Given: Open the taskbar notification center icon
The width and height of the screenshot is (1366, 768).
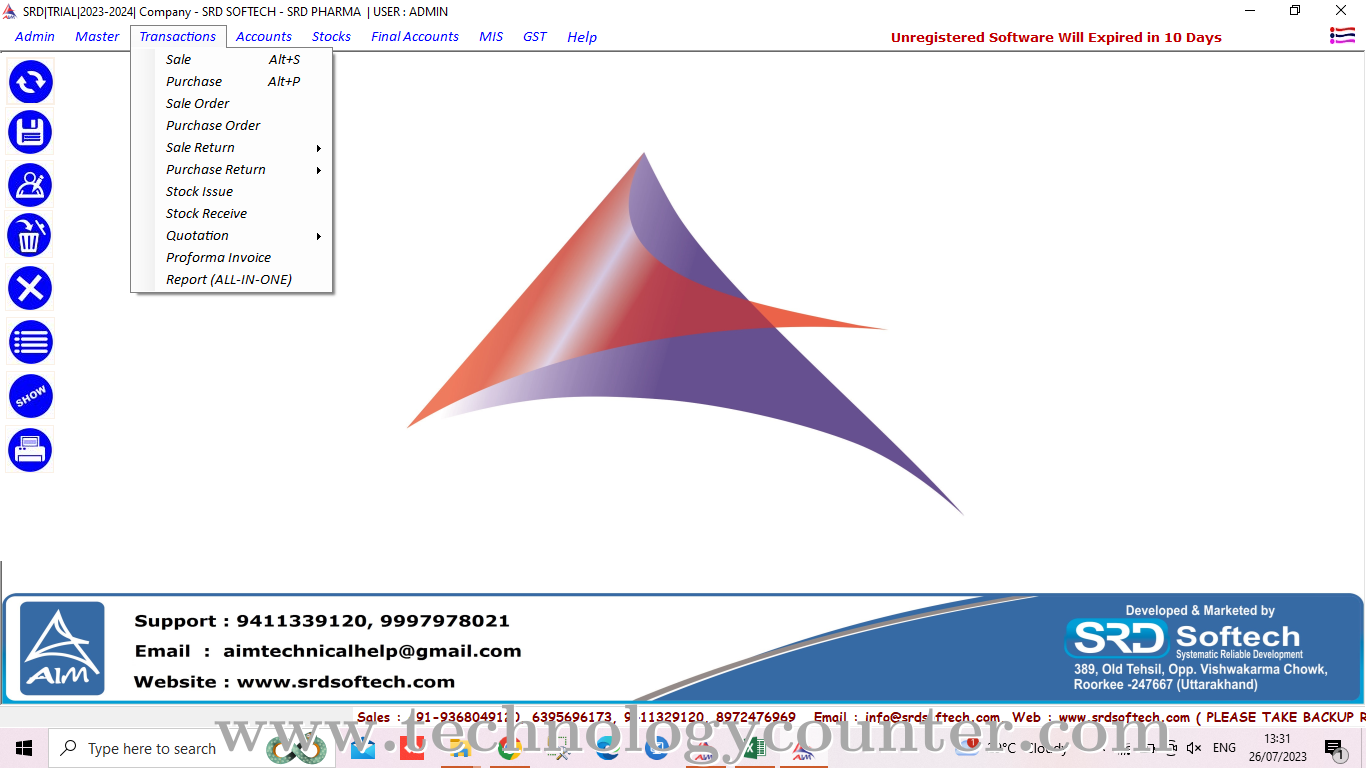Looking at the screenshot, I should pyautogui.click(x=1334, y=748).
